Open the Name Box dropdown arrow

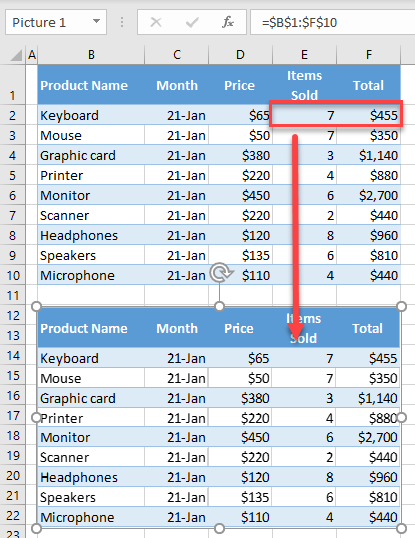point(97,22)
